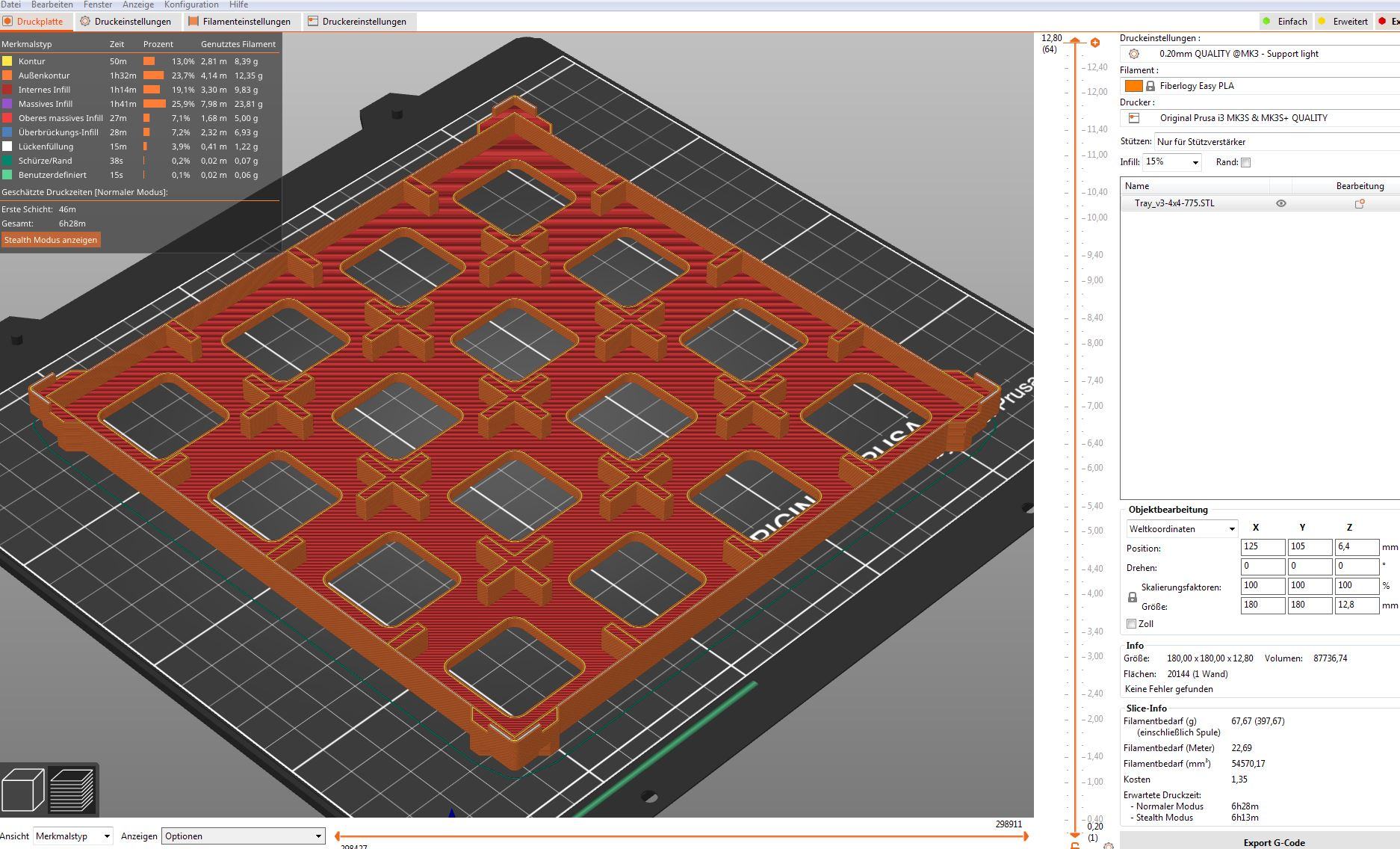Open the Stützen supports dropdown

(1277, 141)
